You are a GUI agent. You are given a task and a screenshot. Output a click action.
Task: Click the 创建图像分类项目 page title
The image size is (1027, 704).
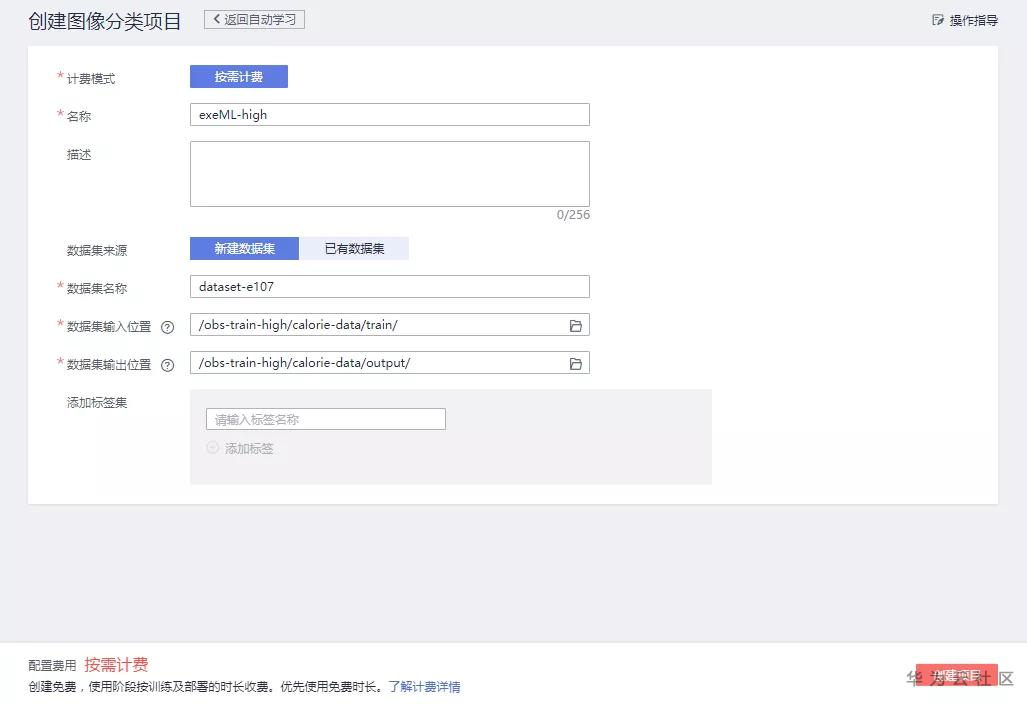point(105,21)
